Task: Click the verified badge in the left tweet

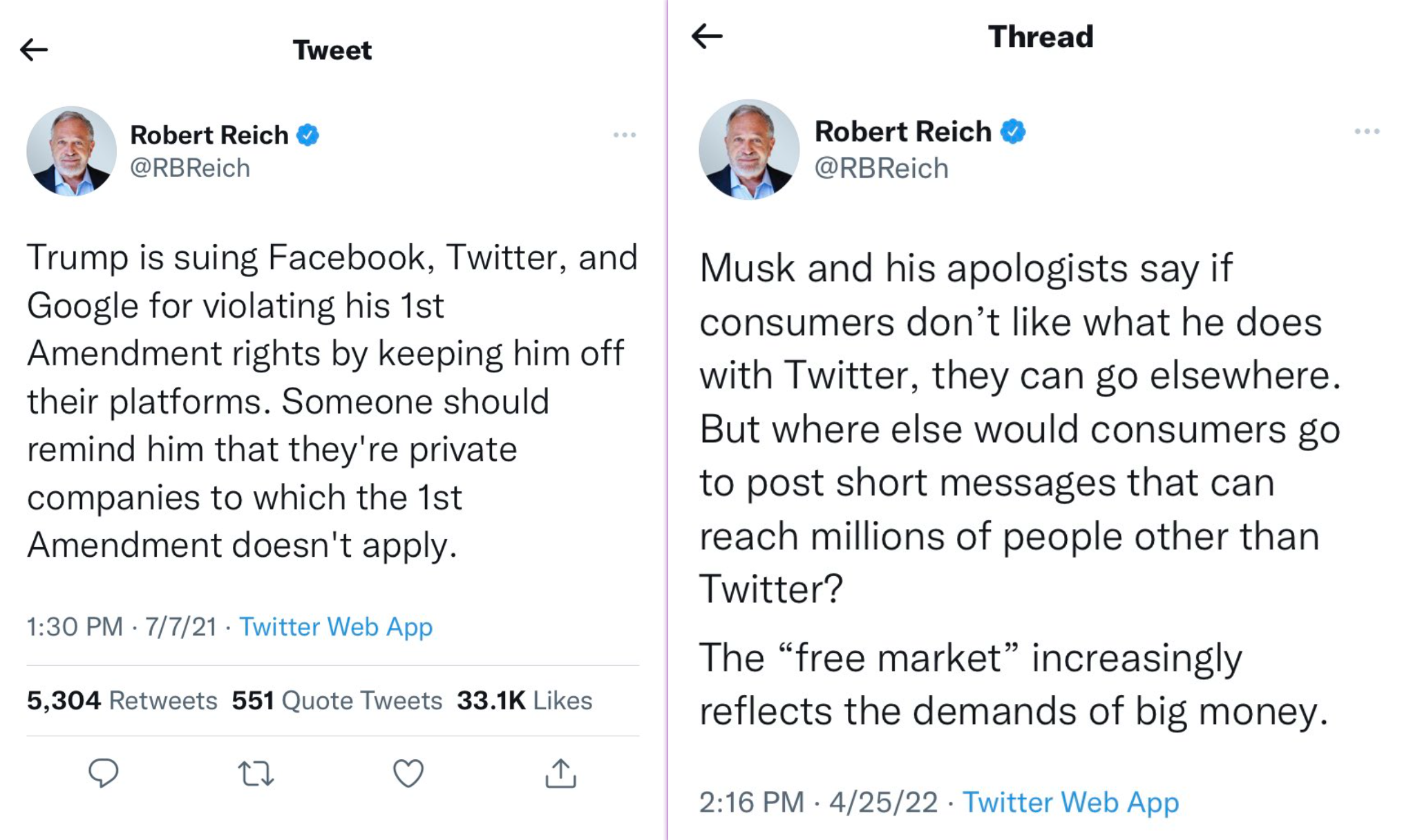Action: (x=308, y=135)
